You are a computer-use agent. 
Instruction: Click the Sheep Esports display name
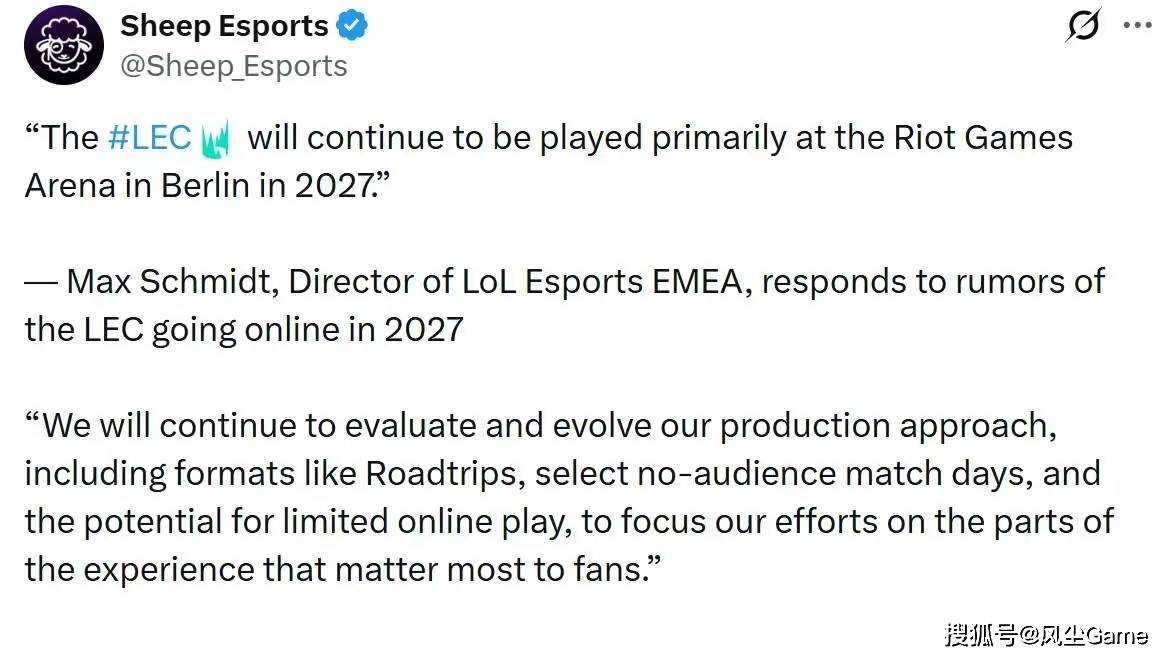click(224, 27)
